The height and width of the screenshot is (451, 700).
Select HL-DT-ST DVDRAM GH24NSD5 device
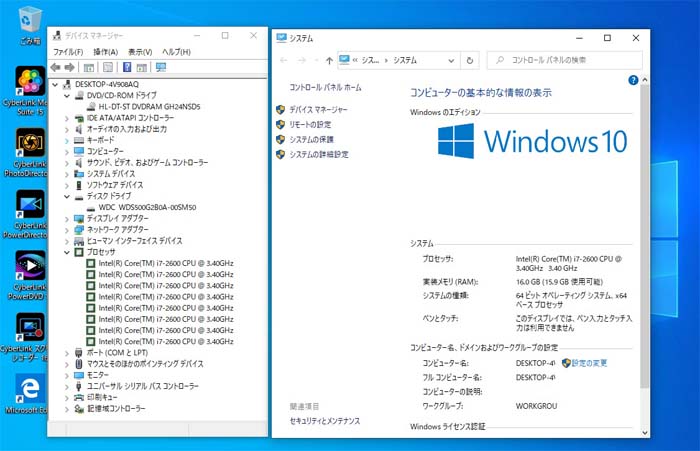point(149,107)
